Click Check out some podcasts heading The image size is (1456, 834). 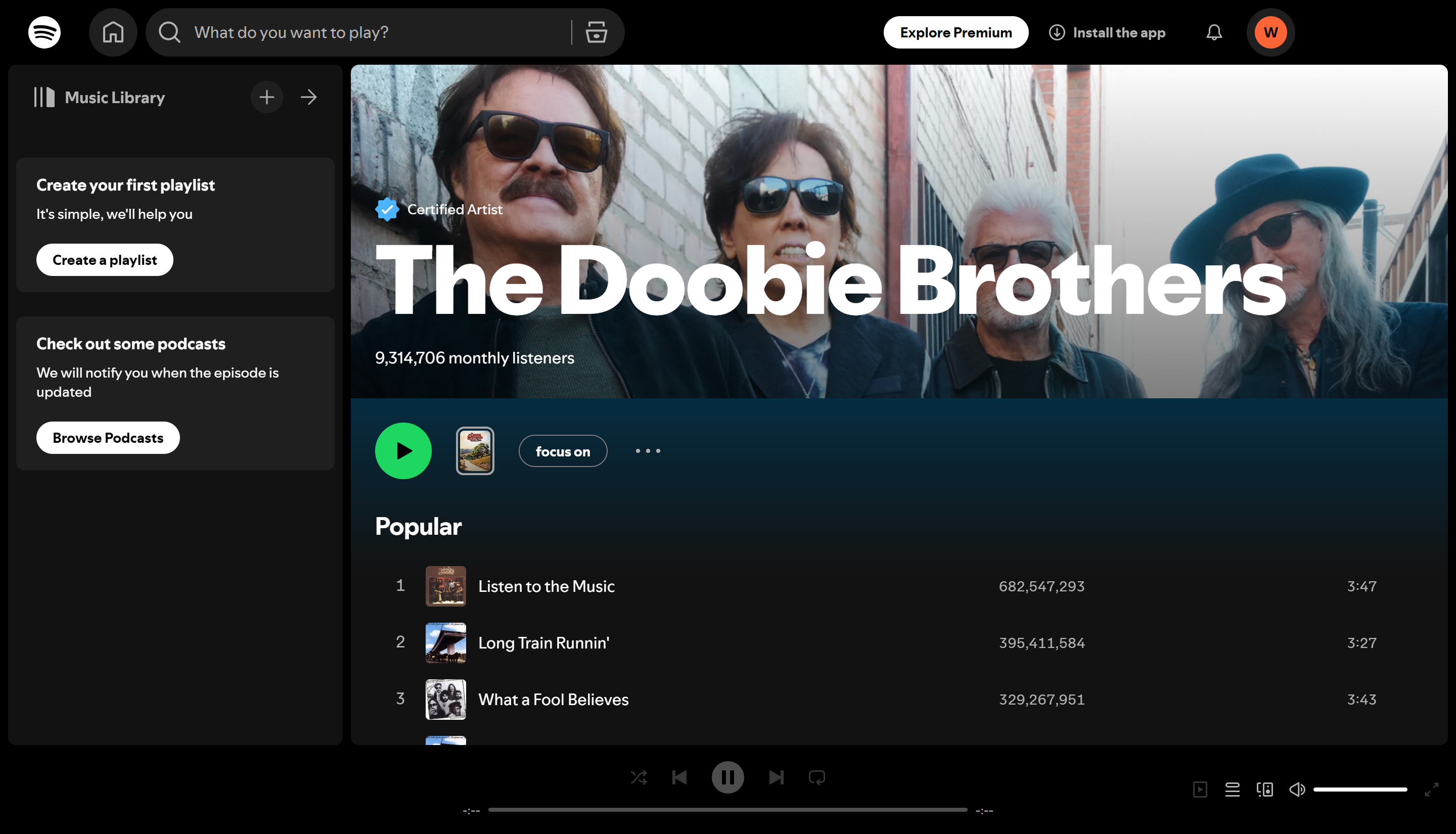coord(130,344)
